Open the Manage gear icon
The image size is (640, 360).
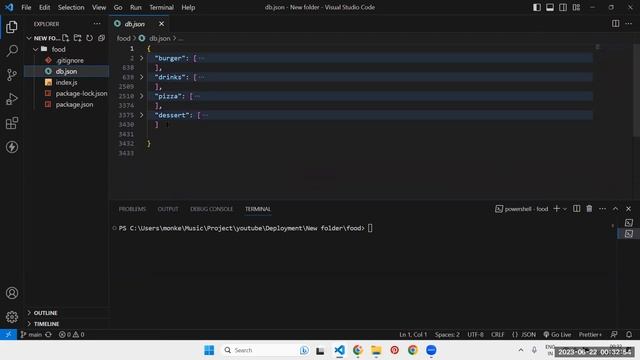click(x=12, y=317)
